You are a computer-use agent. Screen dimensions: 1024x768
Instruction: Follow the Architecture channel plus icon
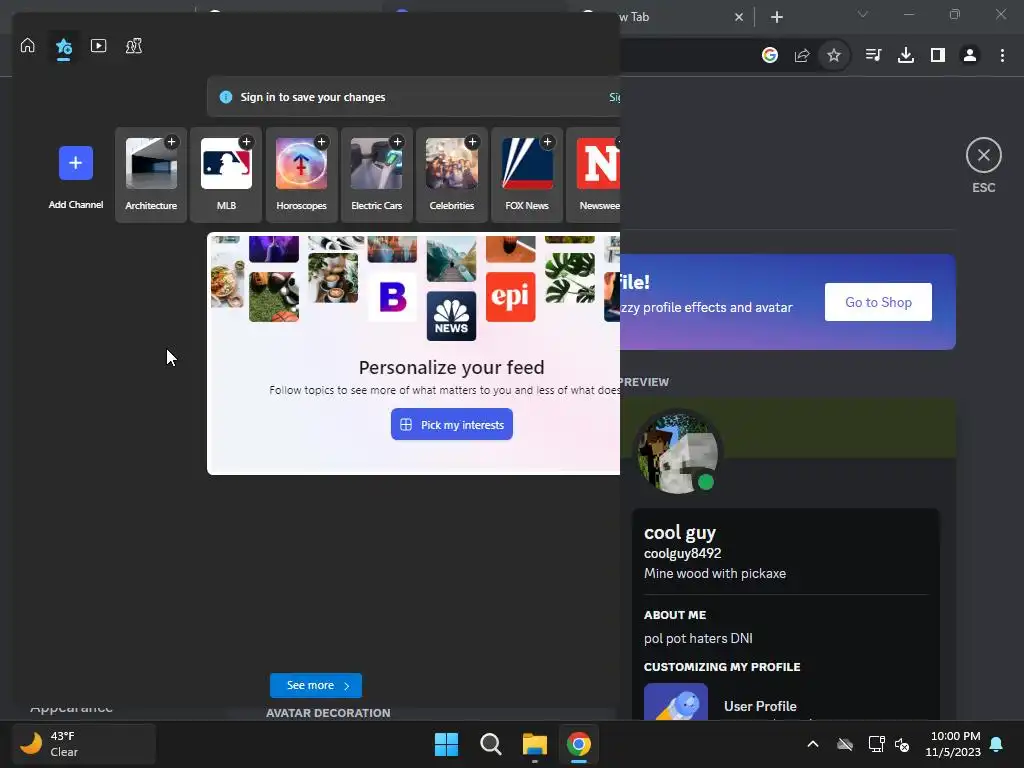172,142
